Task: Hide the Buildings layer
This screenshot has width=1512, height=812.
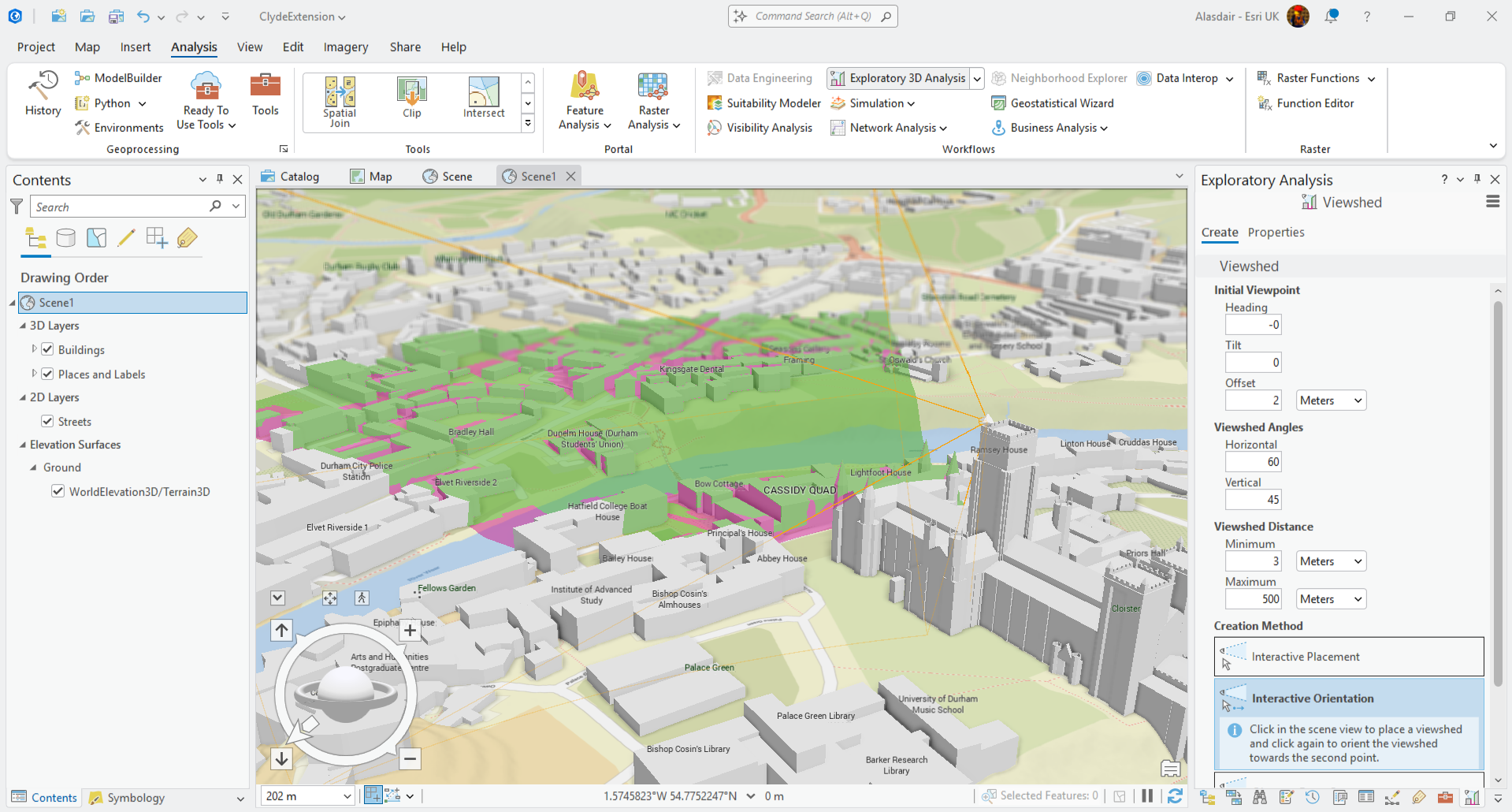Action: 48,349
